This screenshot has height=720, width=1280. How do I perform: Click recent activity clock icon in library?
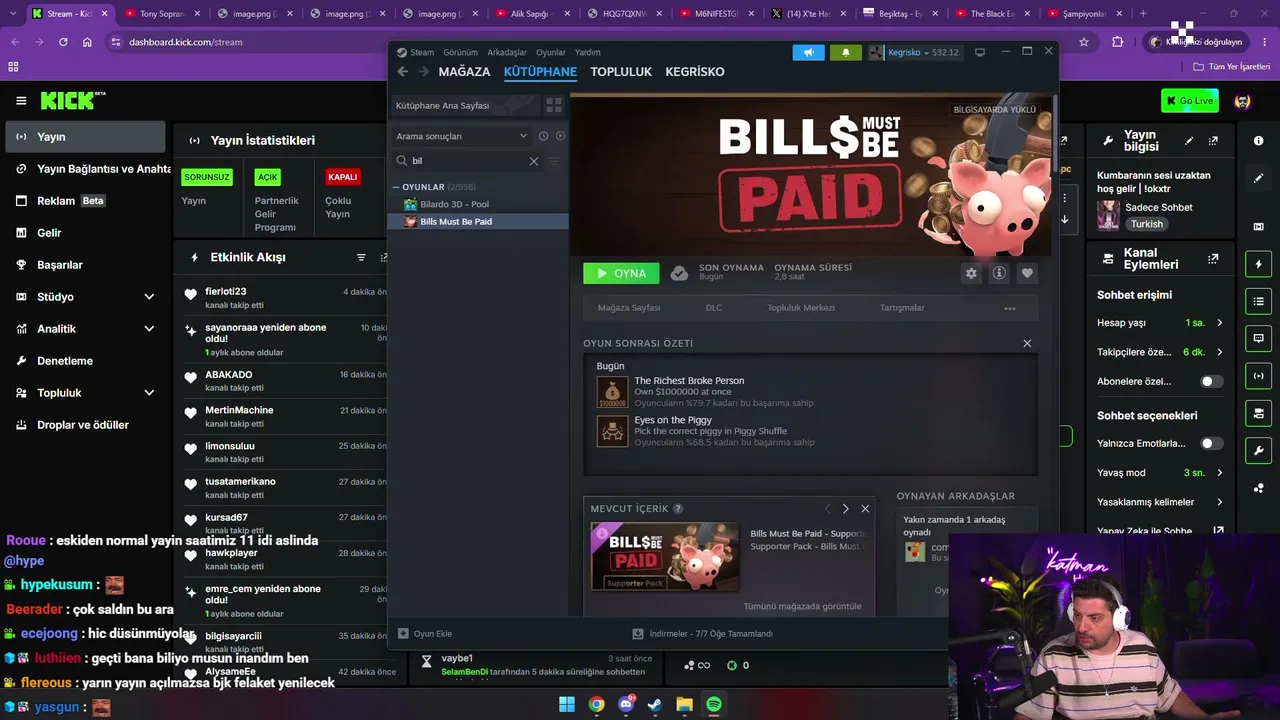point(543,136)
